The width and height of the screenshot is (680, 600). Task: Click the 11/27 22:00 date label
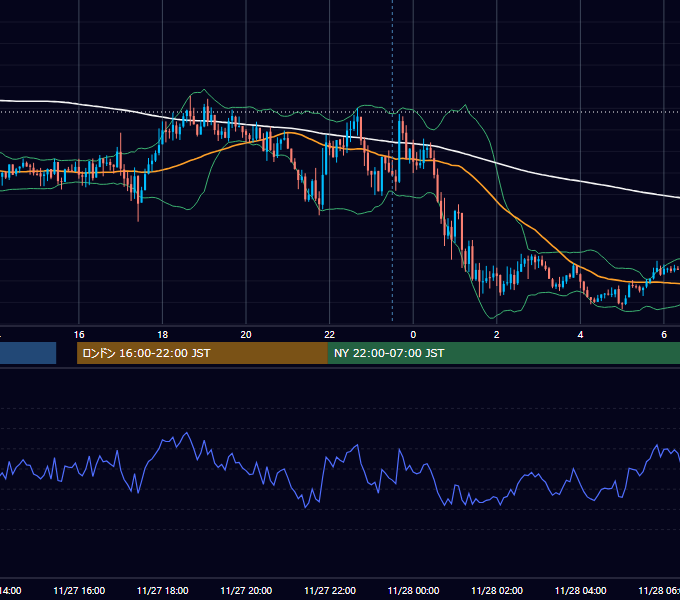click(330, 590)
